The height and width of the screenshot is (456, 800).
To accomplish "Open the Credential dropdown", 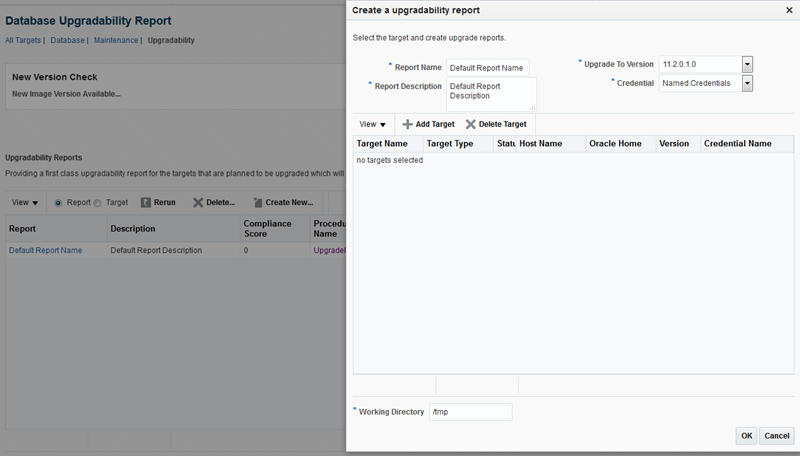I will tap(747, 83).
